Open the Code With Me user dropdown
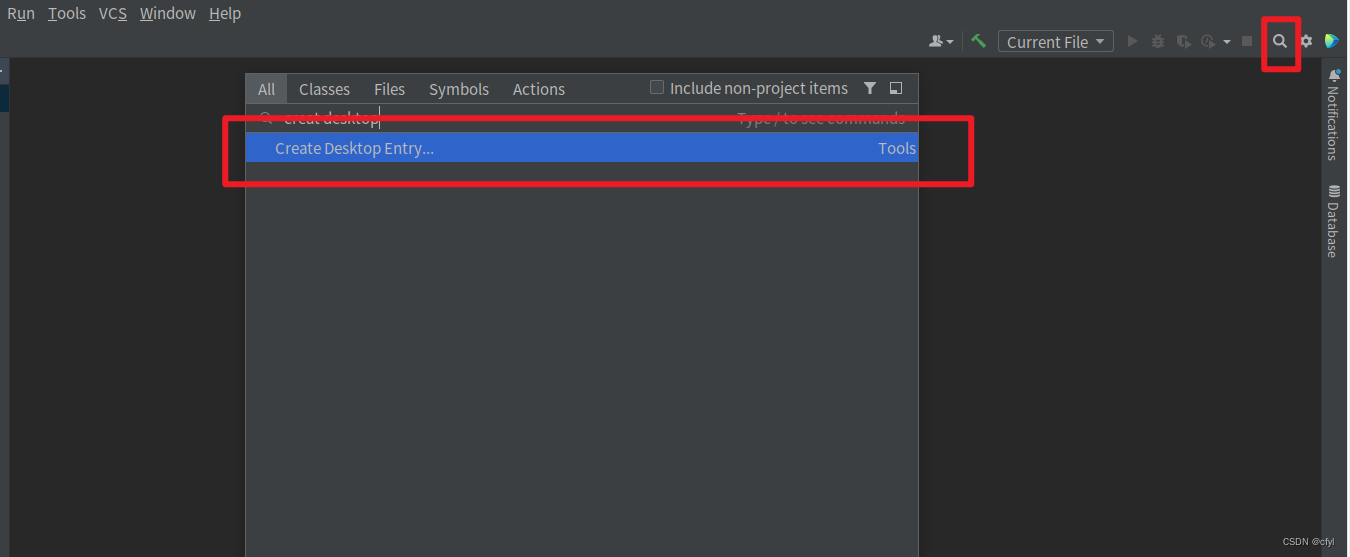 [x=941, y=42]
